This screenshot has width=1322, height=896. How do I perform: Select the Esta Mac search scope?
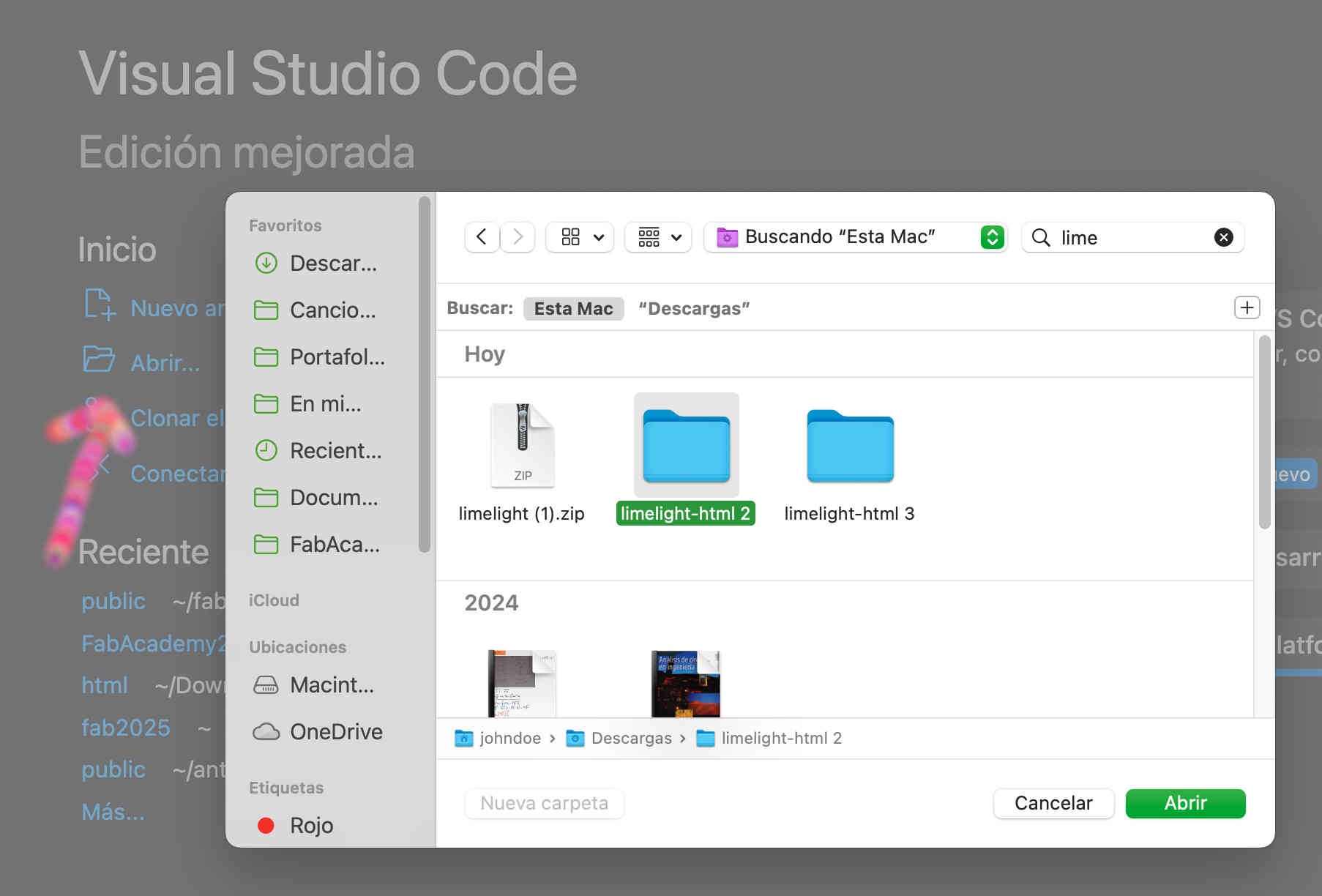573,308
